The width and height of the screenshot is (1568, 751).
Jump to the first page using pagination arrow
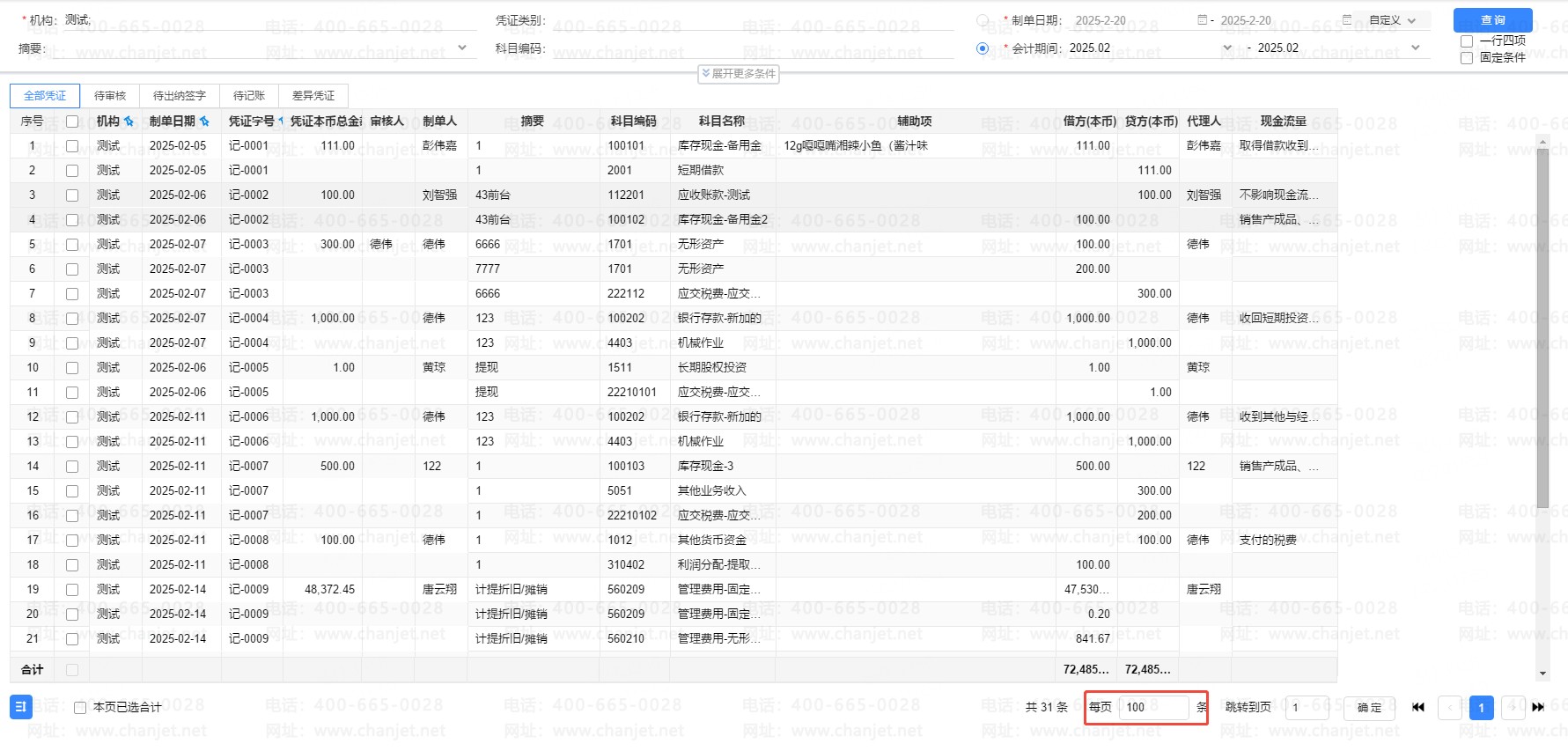pos(1418,707)
